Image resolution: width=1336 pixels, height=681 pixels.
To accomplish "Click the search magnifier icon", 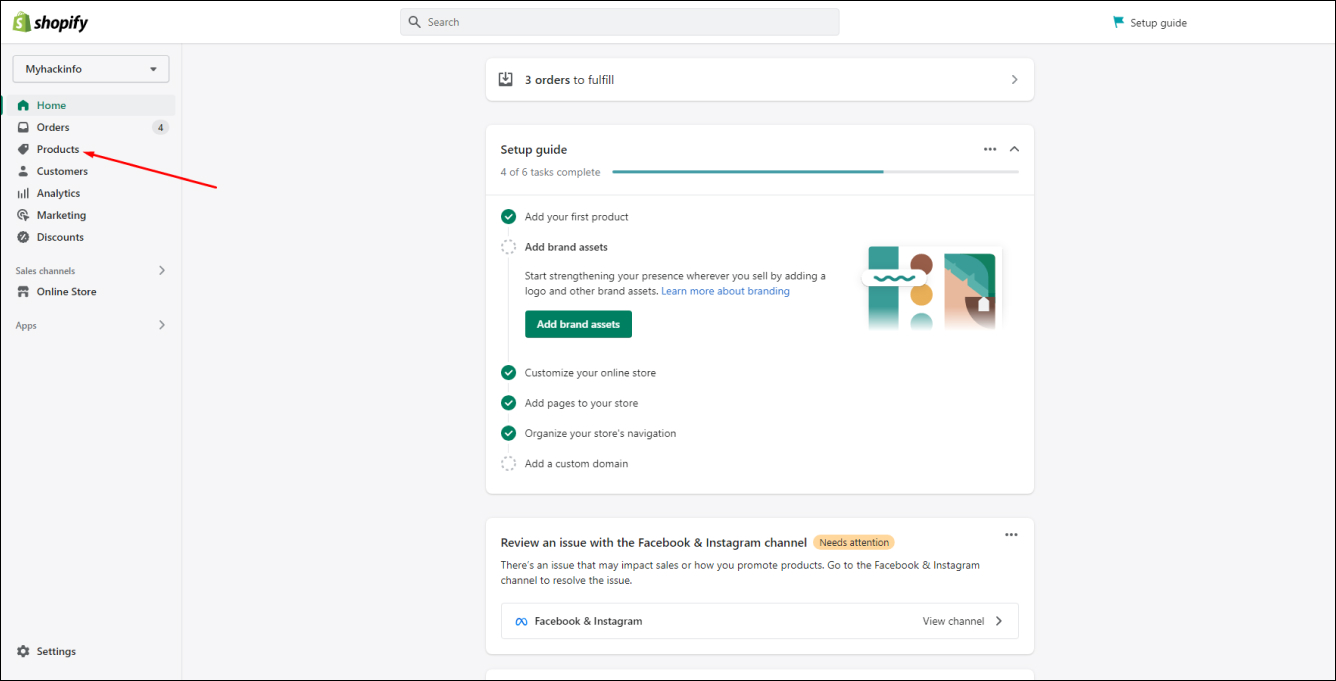I will 415,22.
